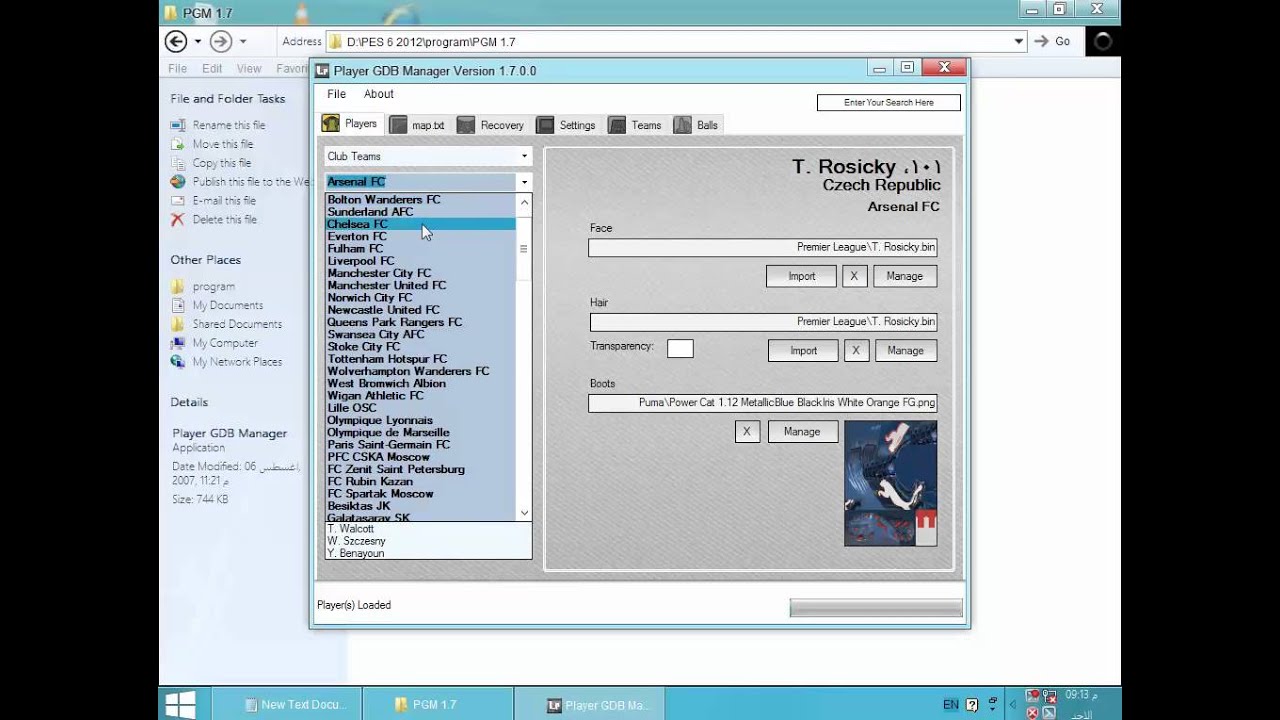This screenshot has height=720, width=1280.
Task: Click the explorer Back arrow button
Action: pyautogui.click(x=176, y=41)
